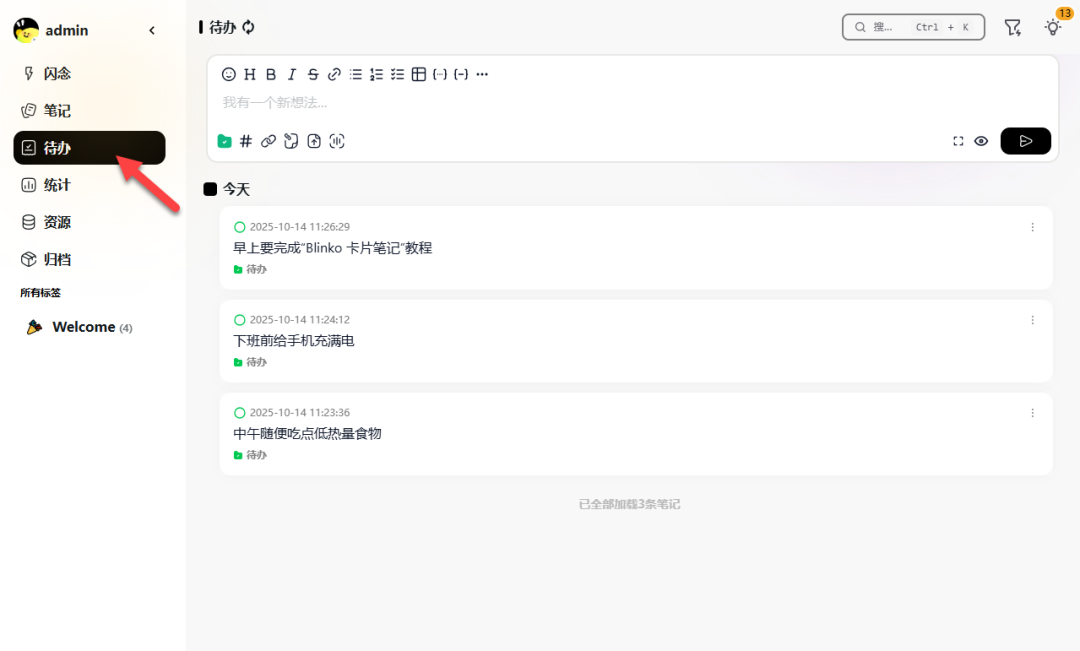
Task: Select the Welcome tag
Action: coord(90,327)
